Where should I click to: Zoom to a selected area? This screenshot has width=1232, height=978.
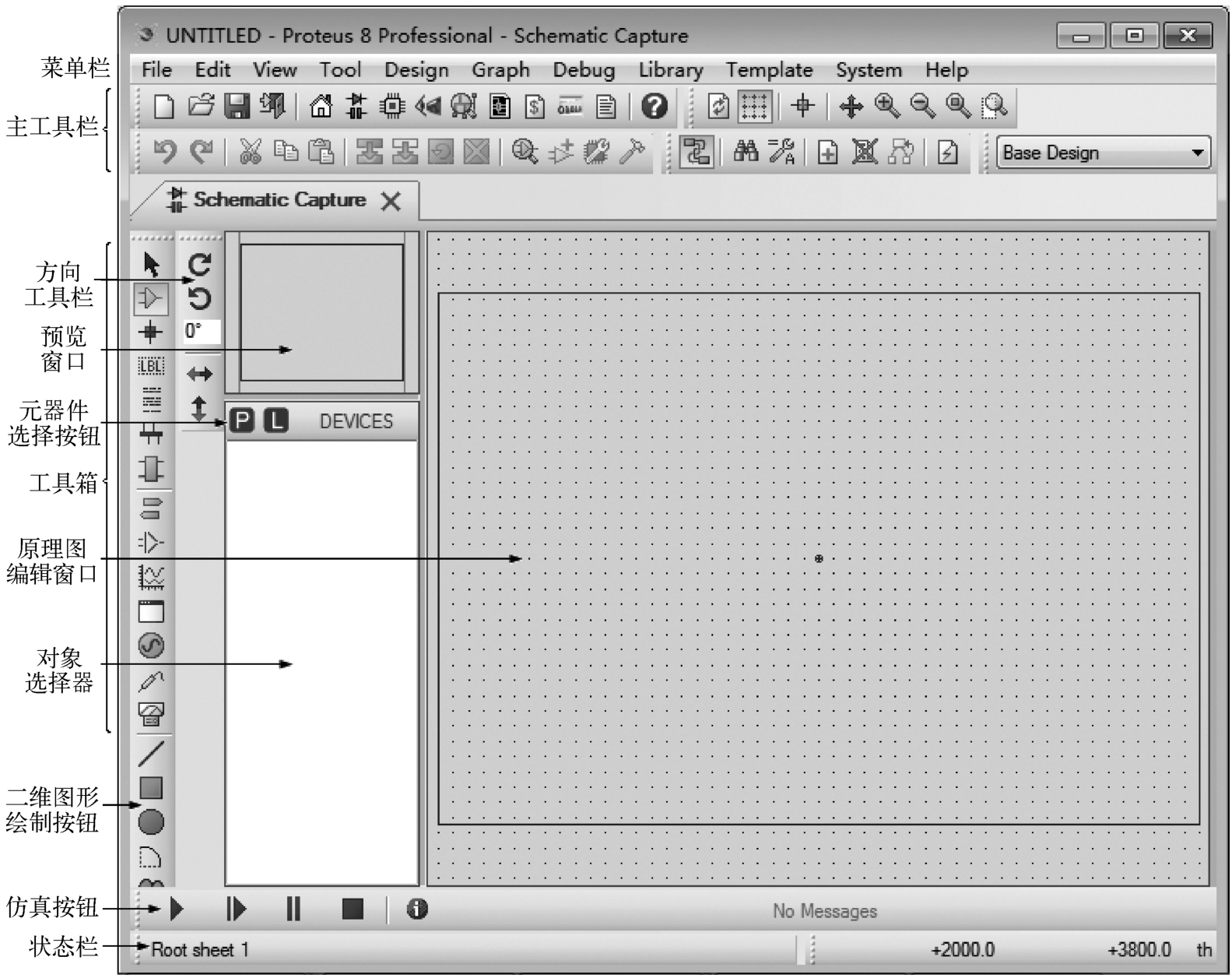[x=995, y=106]
